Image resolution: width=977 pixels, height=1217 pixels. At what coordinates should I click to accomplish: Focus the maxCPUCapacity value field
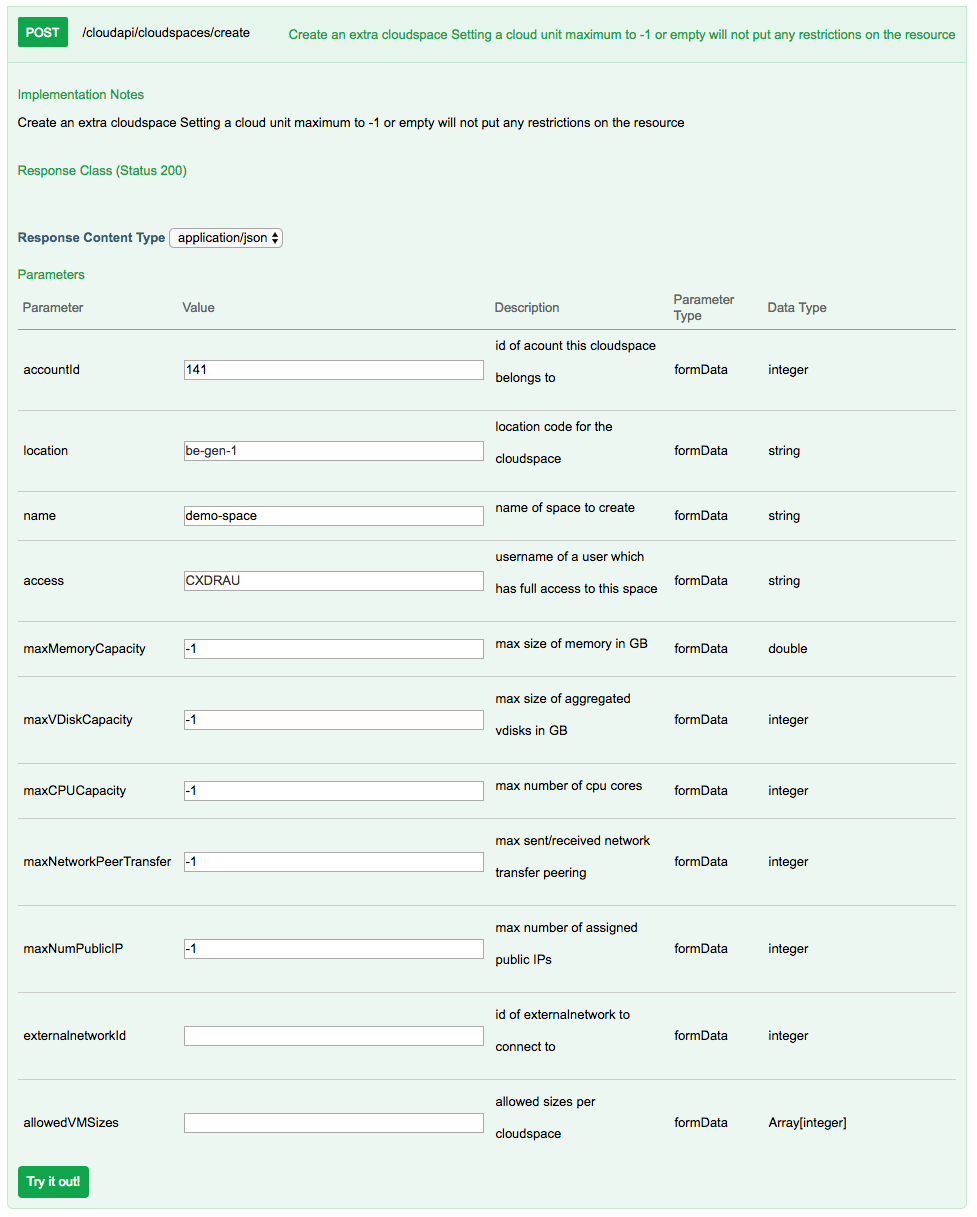(x=333, y=791)
